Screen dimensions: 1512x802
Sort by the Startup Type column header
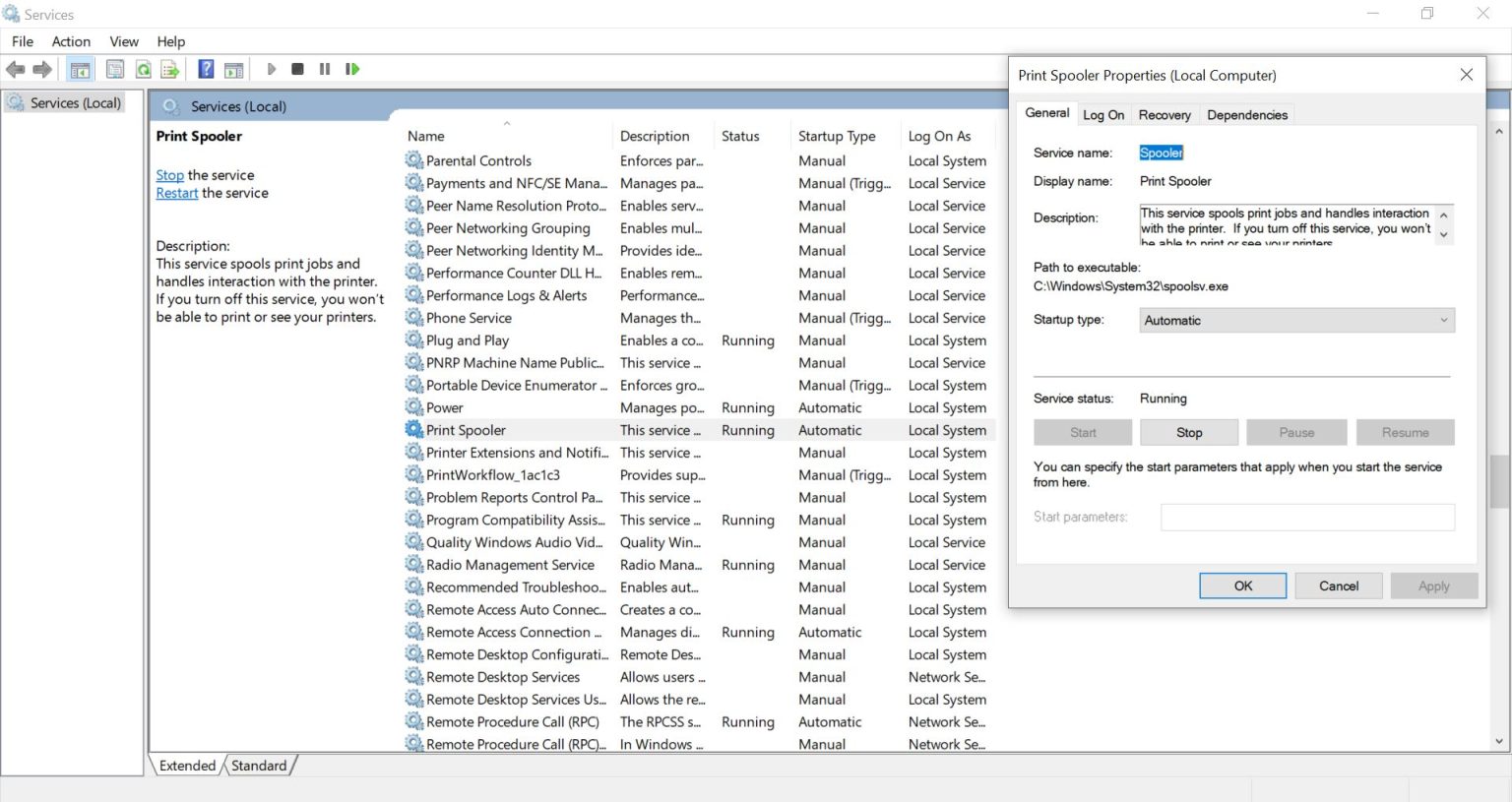coord(837,136)
